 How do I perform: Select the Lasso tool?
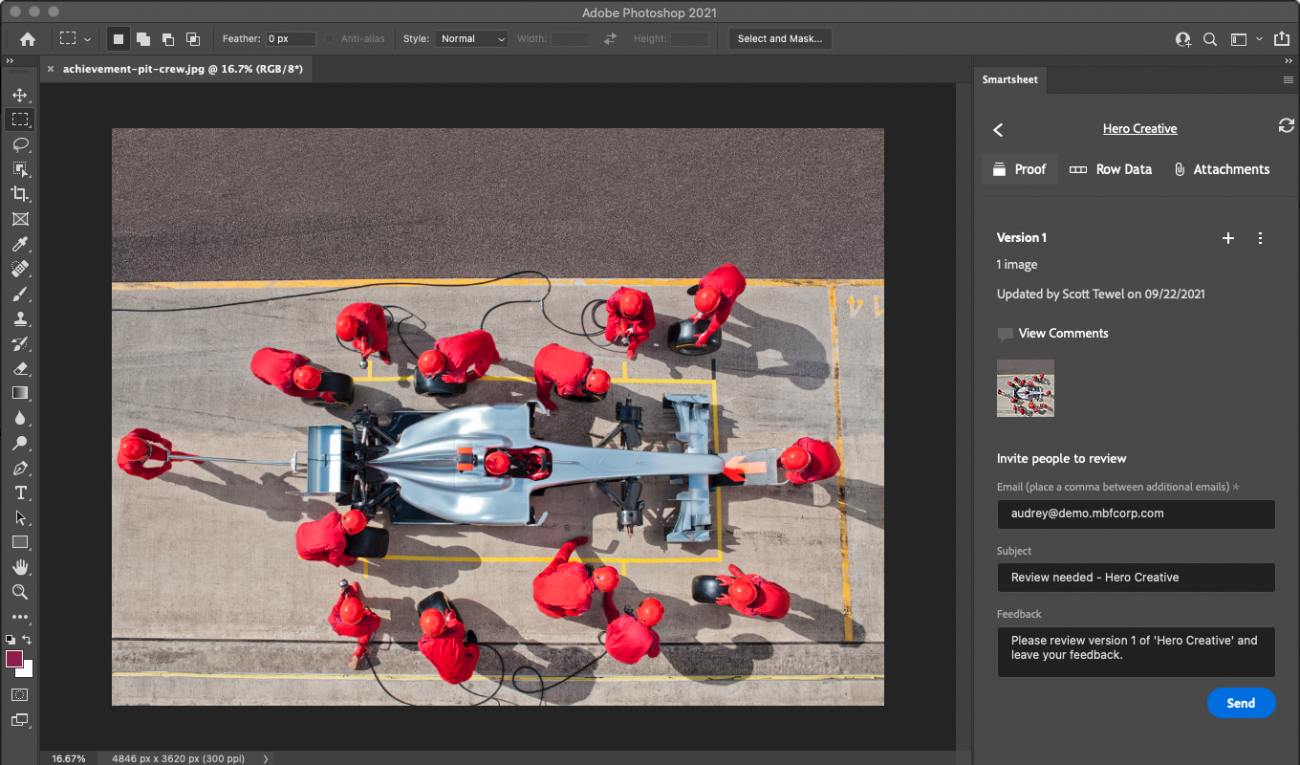(20, 144)
